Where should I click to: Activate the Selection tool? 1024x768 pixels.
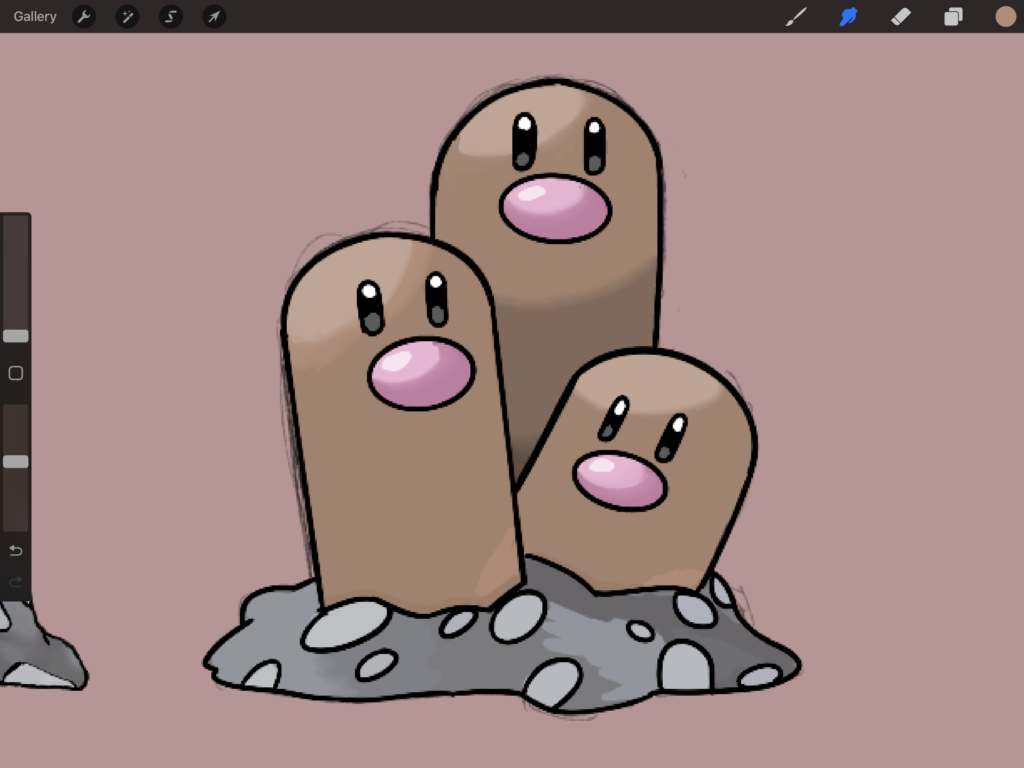170,16
